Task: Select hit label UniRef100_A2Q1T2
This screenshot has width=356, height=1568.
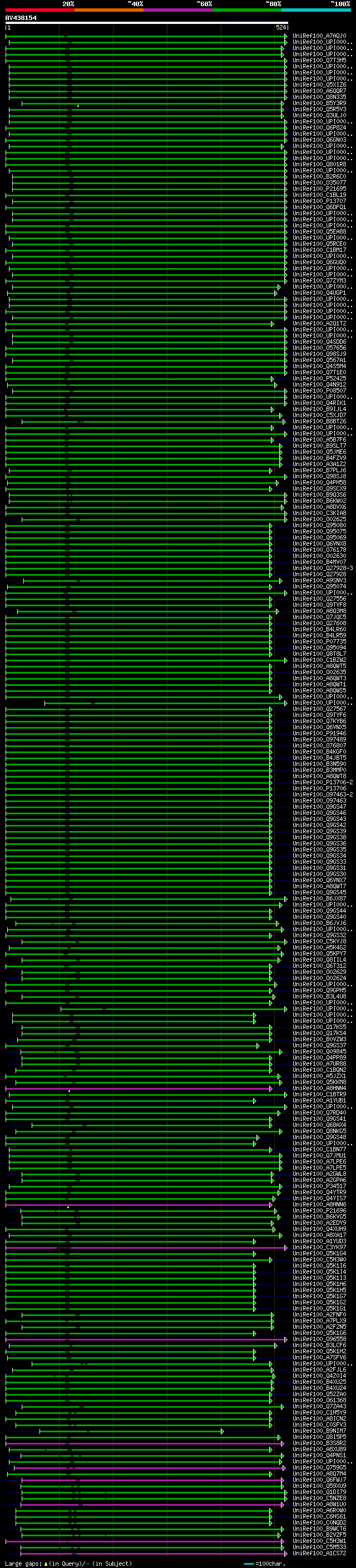Action: point(319,323)
